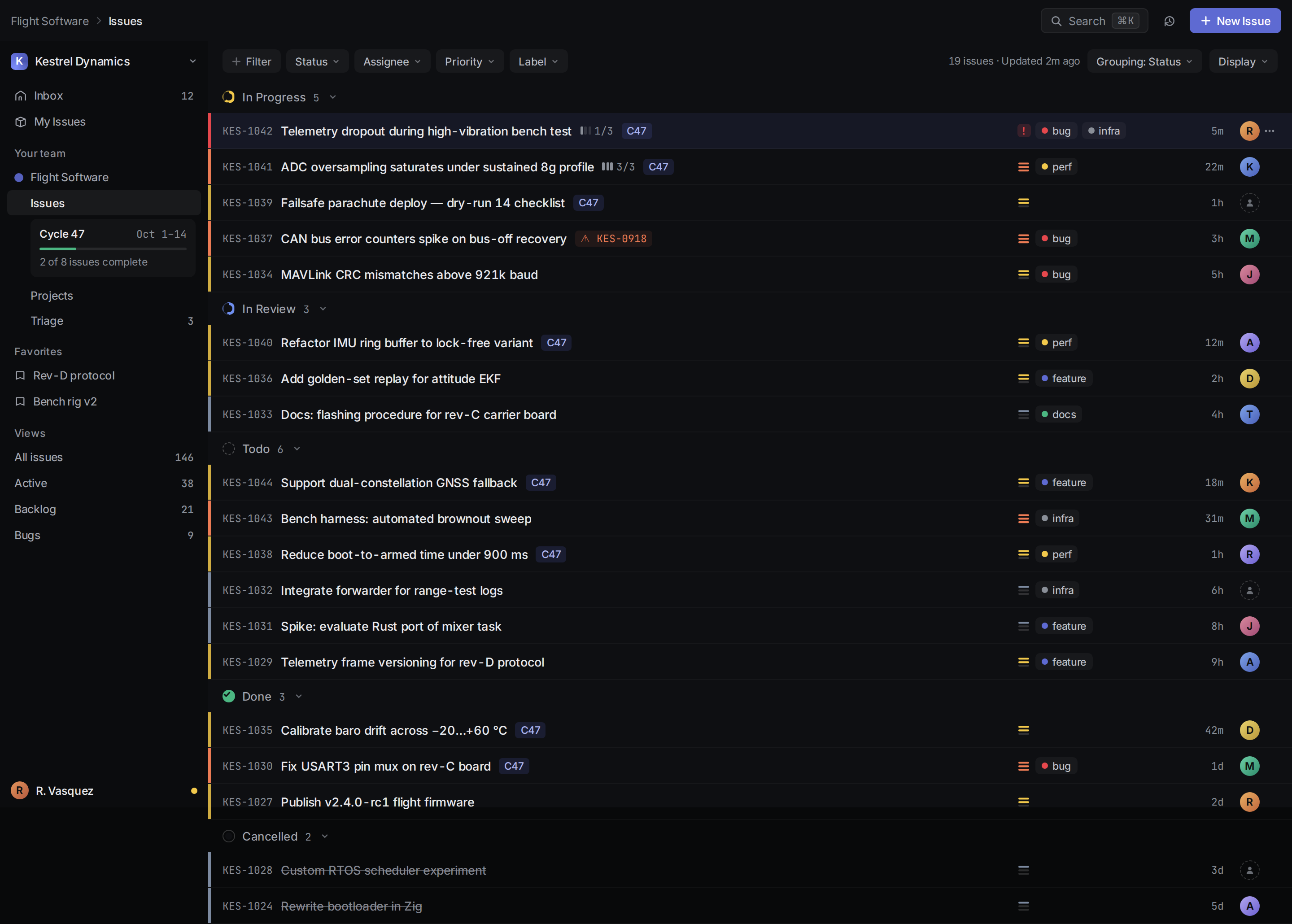Select the Bugs view
The width and height of the screenshot is (1292, 924).
coord(104,536)
